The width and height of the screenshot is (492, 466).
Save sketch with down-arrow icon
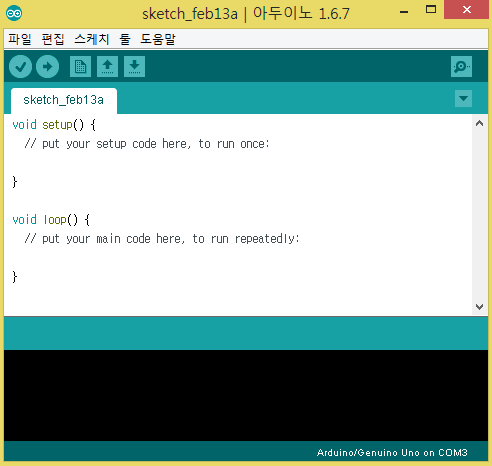(x=134, y=67)
